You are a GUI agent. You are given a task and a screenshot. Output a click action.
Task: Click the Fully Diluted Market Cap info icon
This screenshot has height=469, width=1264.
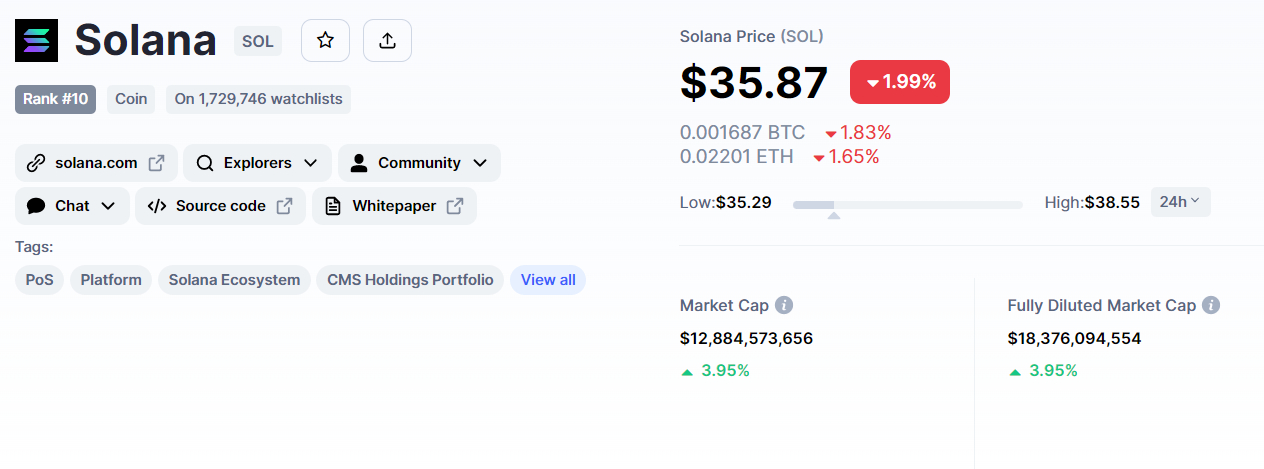(1211, 305)
